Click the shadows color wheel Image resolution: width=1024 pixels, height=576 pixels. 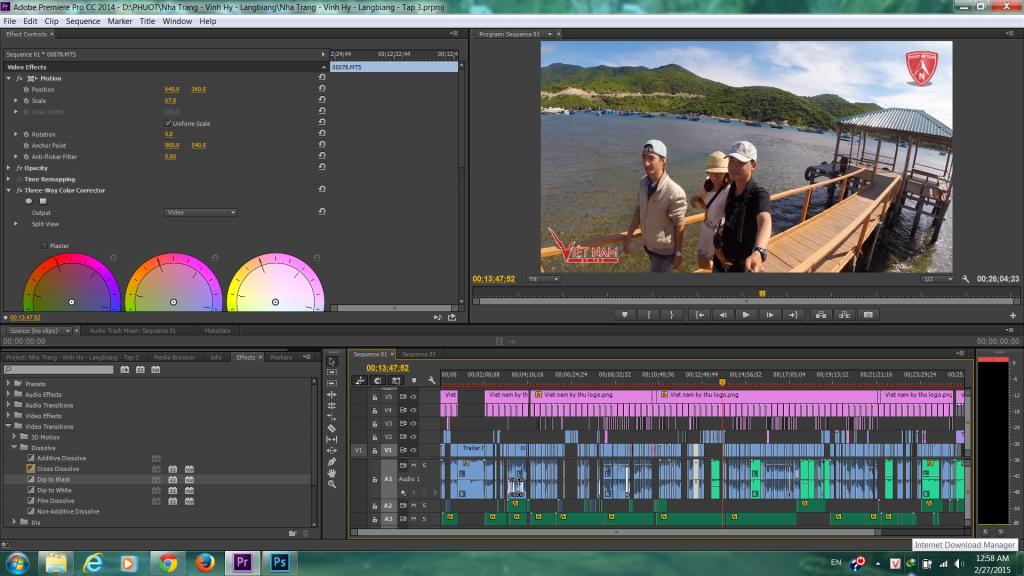coord(72,283)
